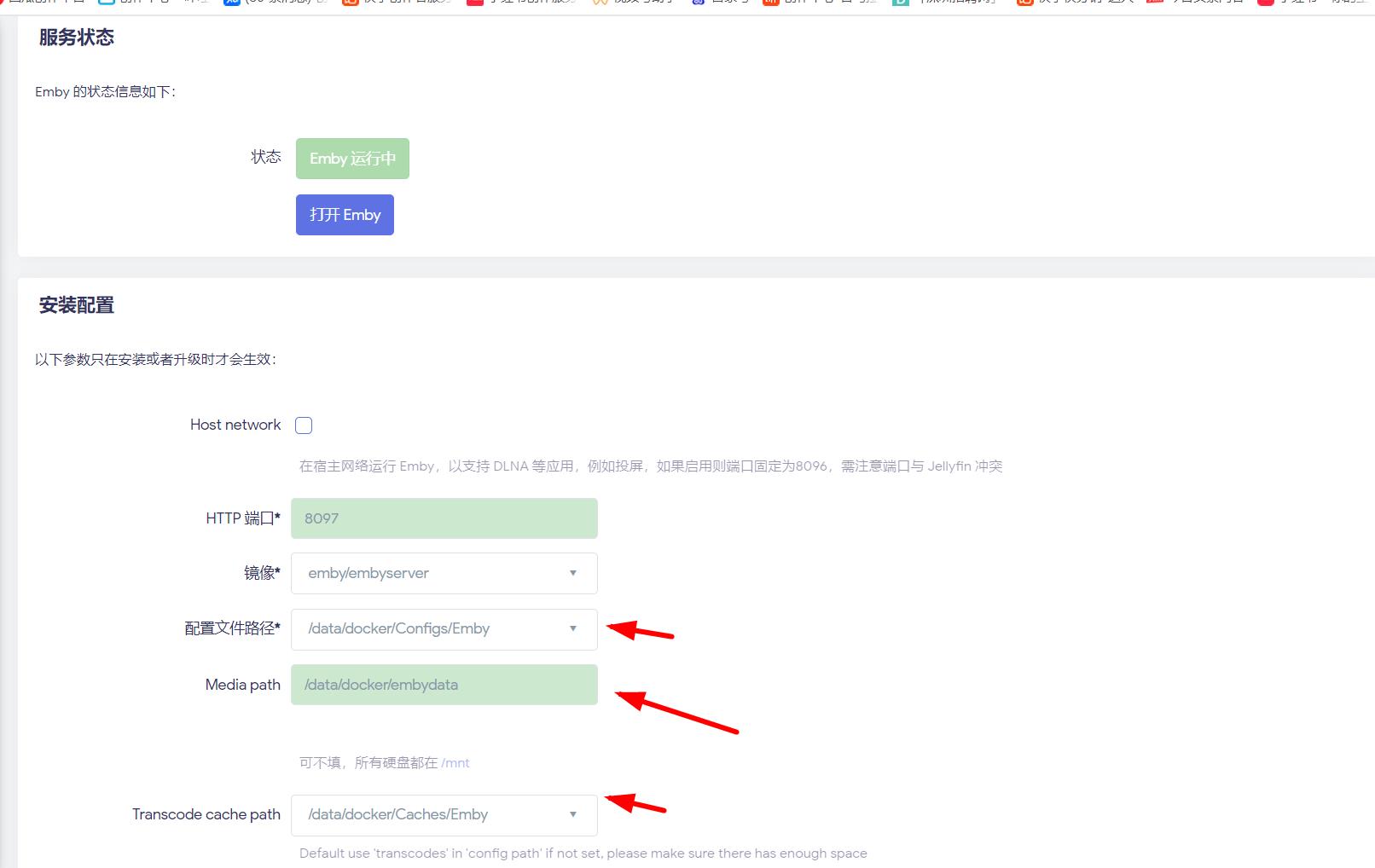The width and height of the screenshot is (1375, 868).
Task: Open the 镜像 dropdown with emby/embyserver
Action: point(444,574)
